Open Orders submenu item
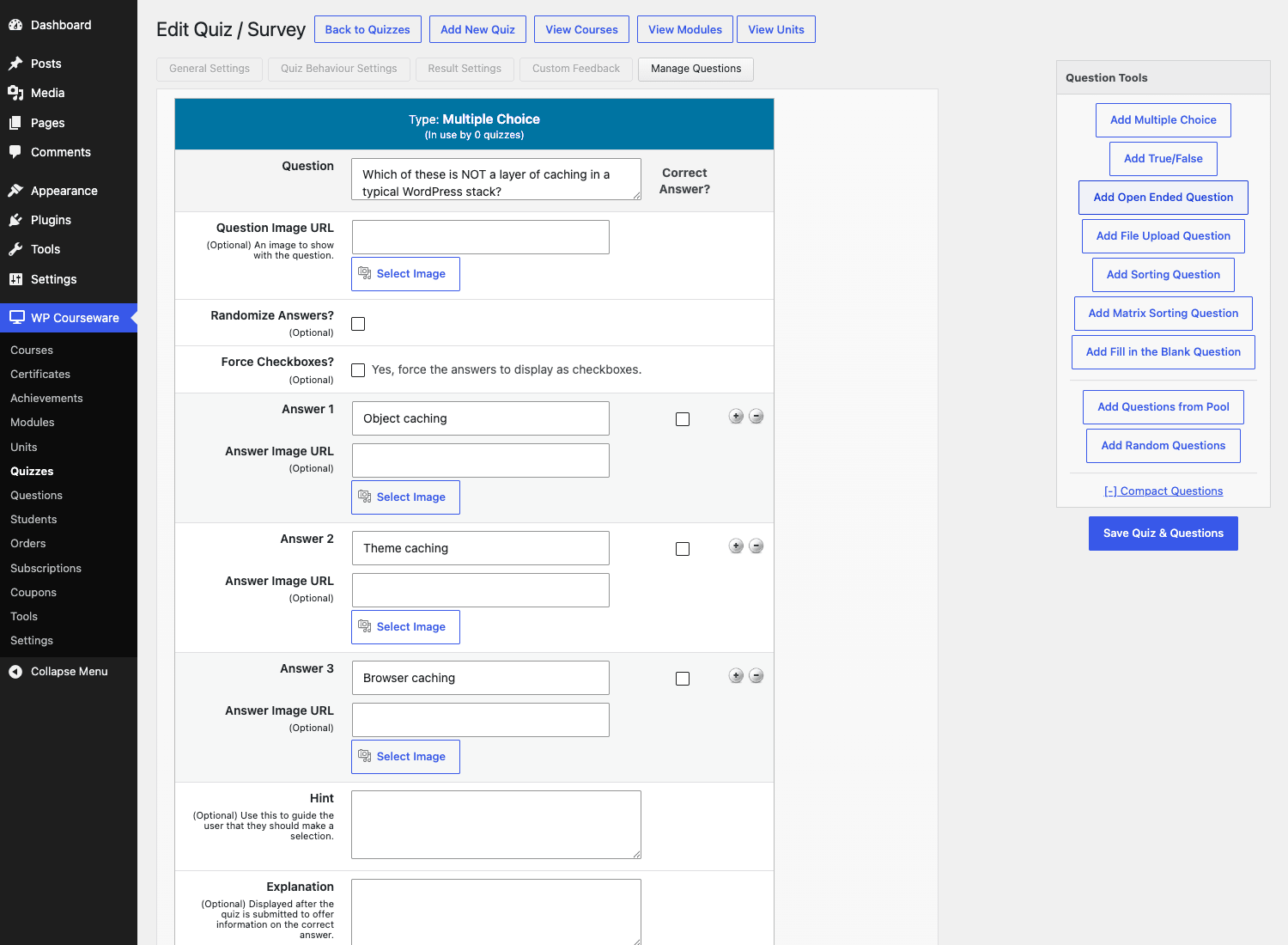 28,544
